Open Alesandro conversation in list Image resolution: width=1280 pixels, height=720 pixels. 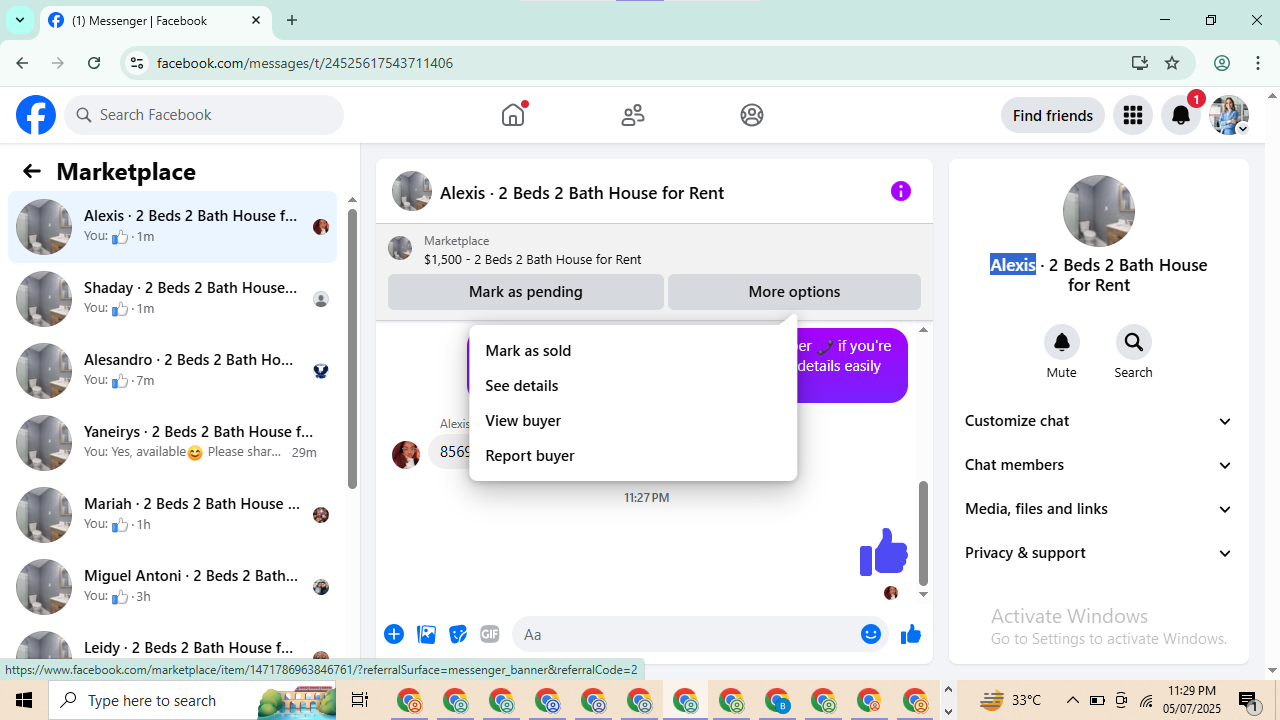[x=173, y=371]
